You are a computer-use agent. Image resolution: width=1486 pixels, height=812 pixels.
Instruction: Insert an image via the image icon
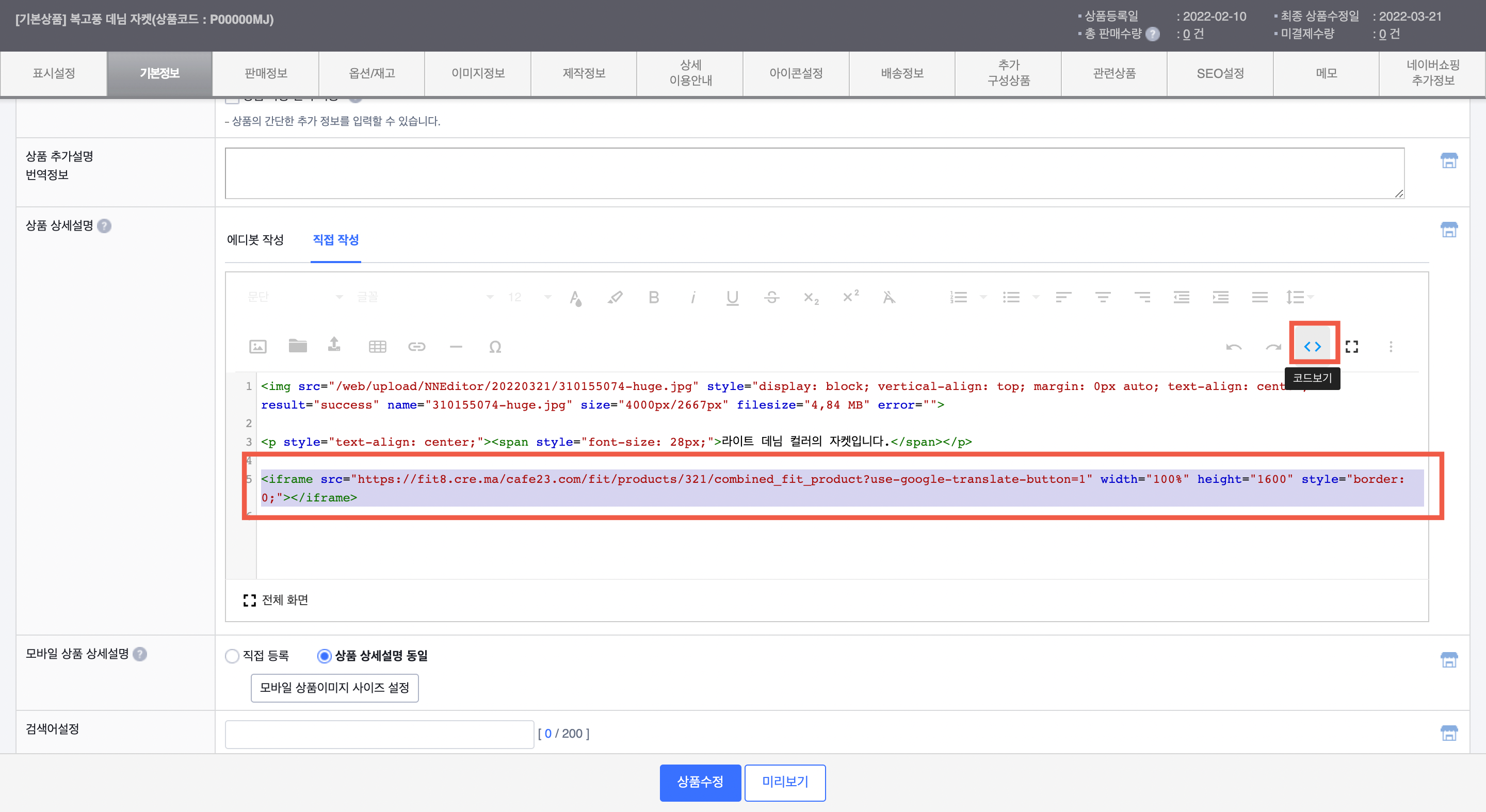click(x=257, y=347)
